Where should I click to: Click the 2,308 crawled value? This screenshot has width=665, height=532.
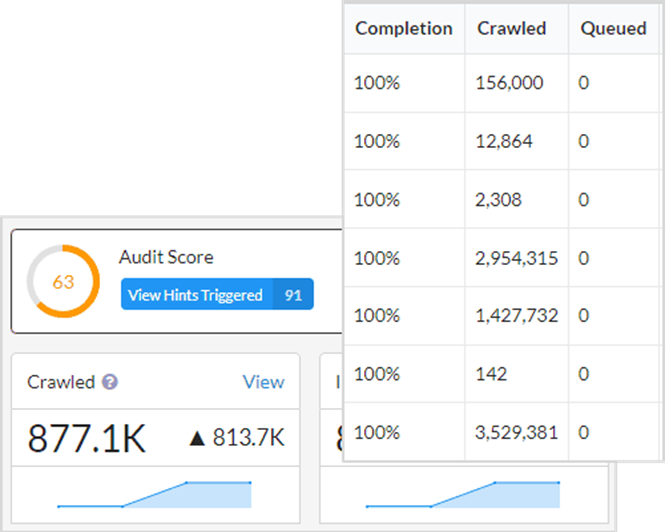499,199
